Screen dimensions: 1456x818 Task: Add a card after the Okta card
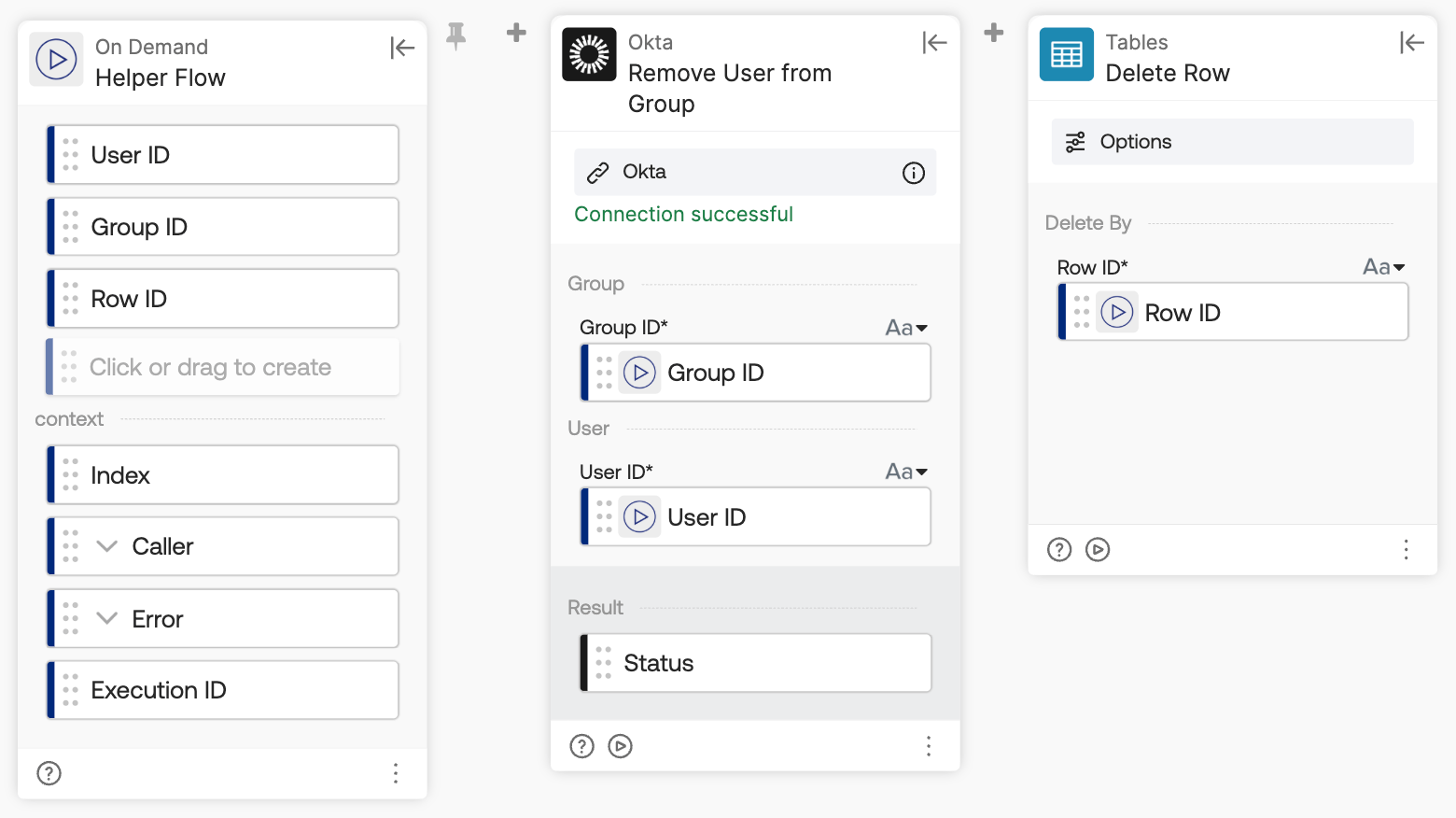[x=994, y=34]
